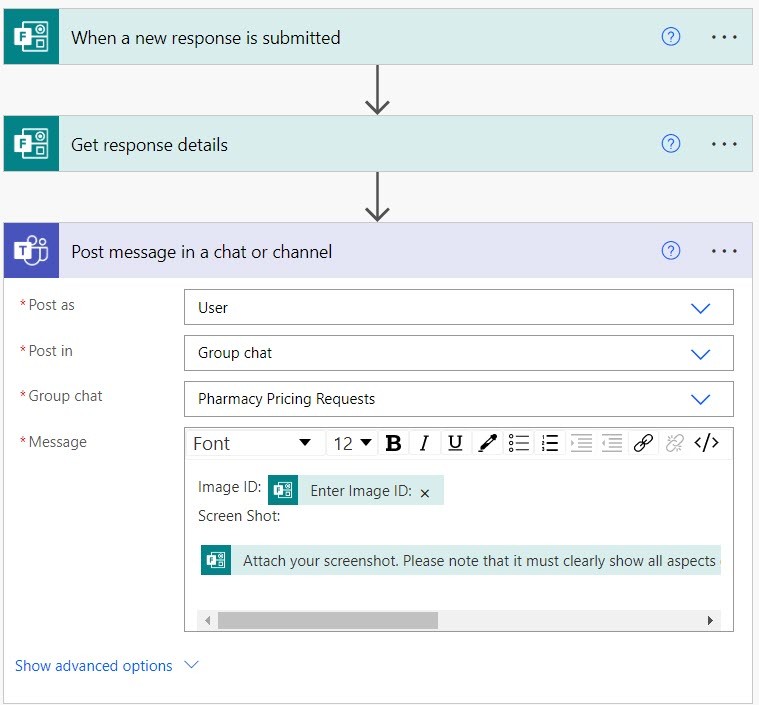The height and width of the screenshot is (705, 759).
Task: Select the 'Attach your screenshot' dynamic content token
Action: 461,560
